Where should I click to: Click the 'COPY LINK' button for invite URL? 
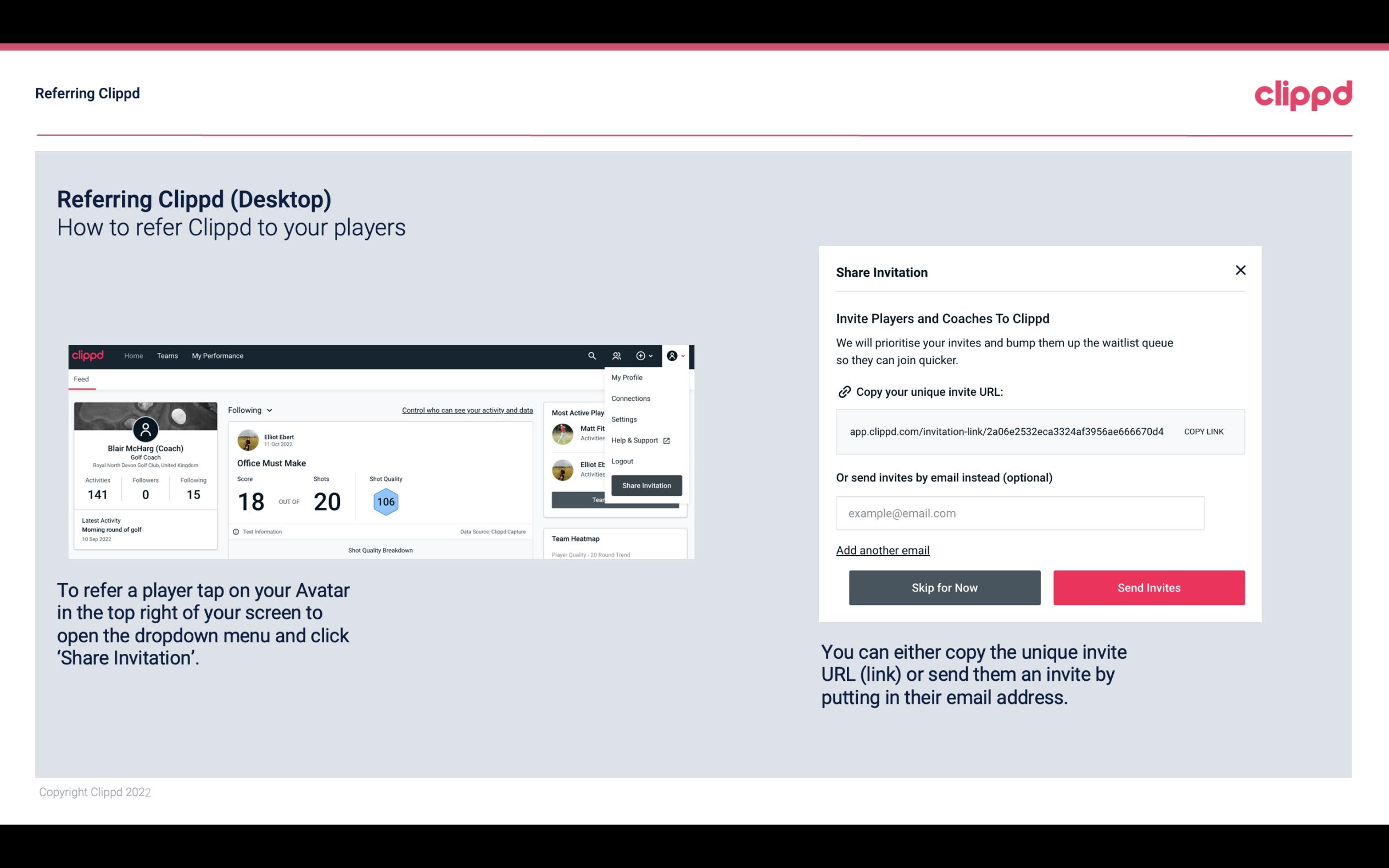point(1203,431)
